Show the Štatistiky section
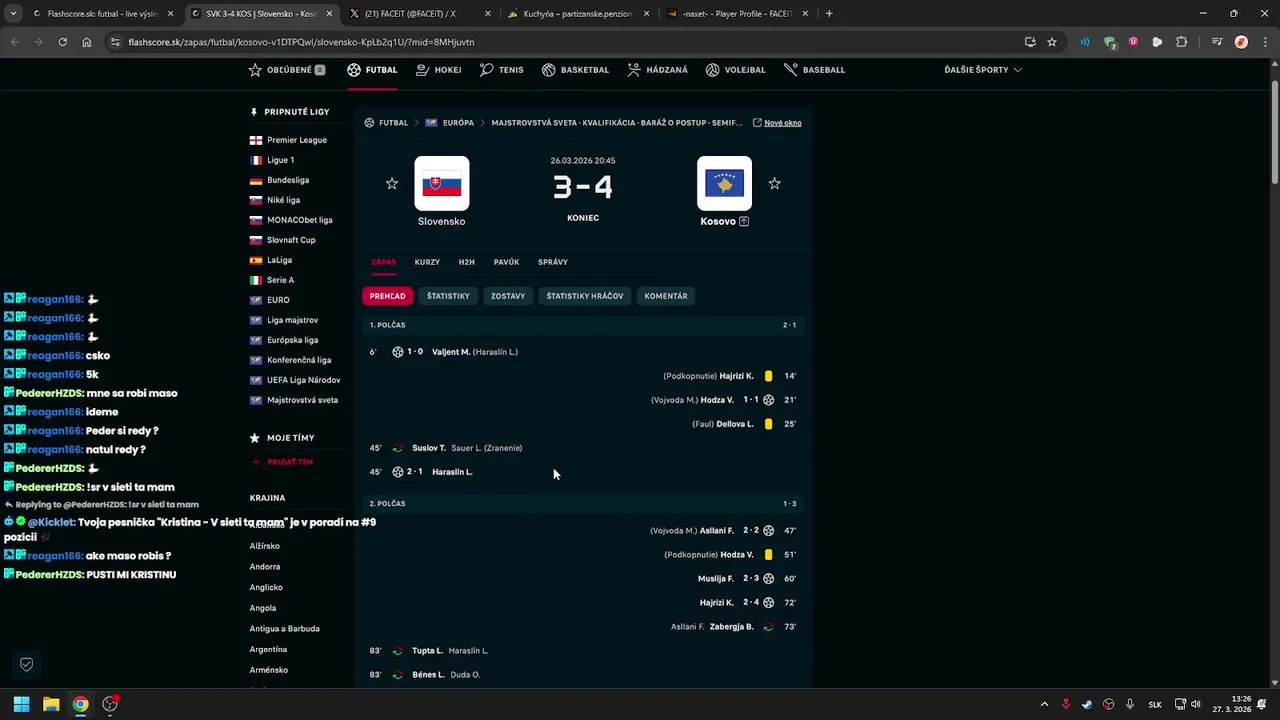This screenshot has width=1280, height=720. click(448, 296)
